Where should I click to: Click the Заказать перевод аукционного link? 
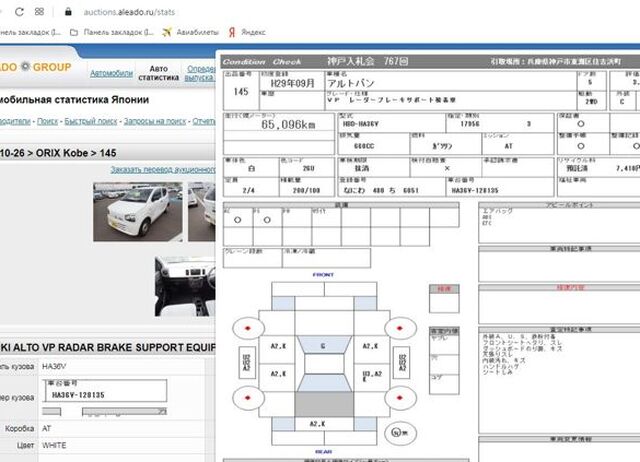(x=162, y=169)
